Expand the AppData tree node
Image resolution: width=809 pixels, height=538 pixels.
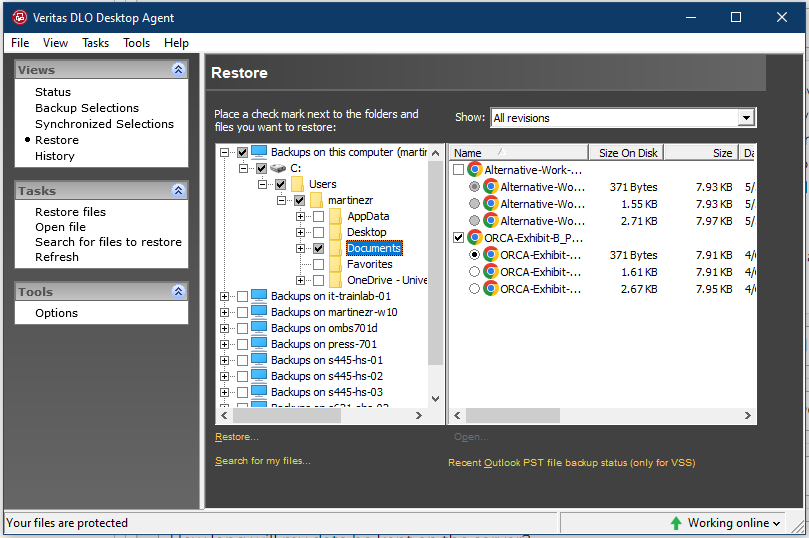300,216
